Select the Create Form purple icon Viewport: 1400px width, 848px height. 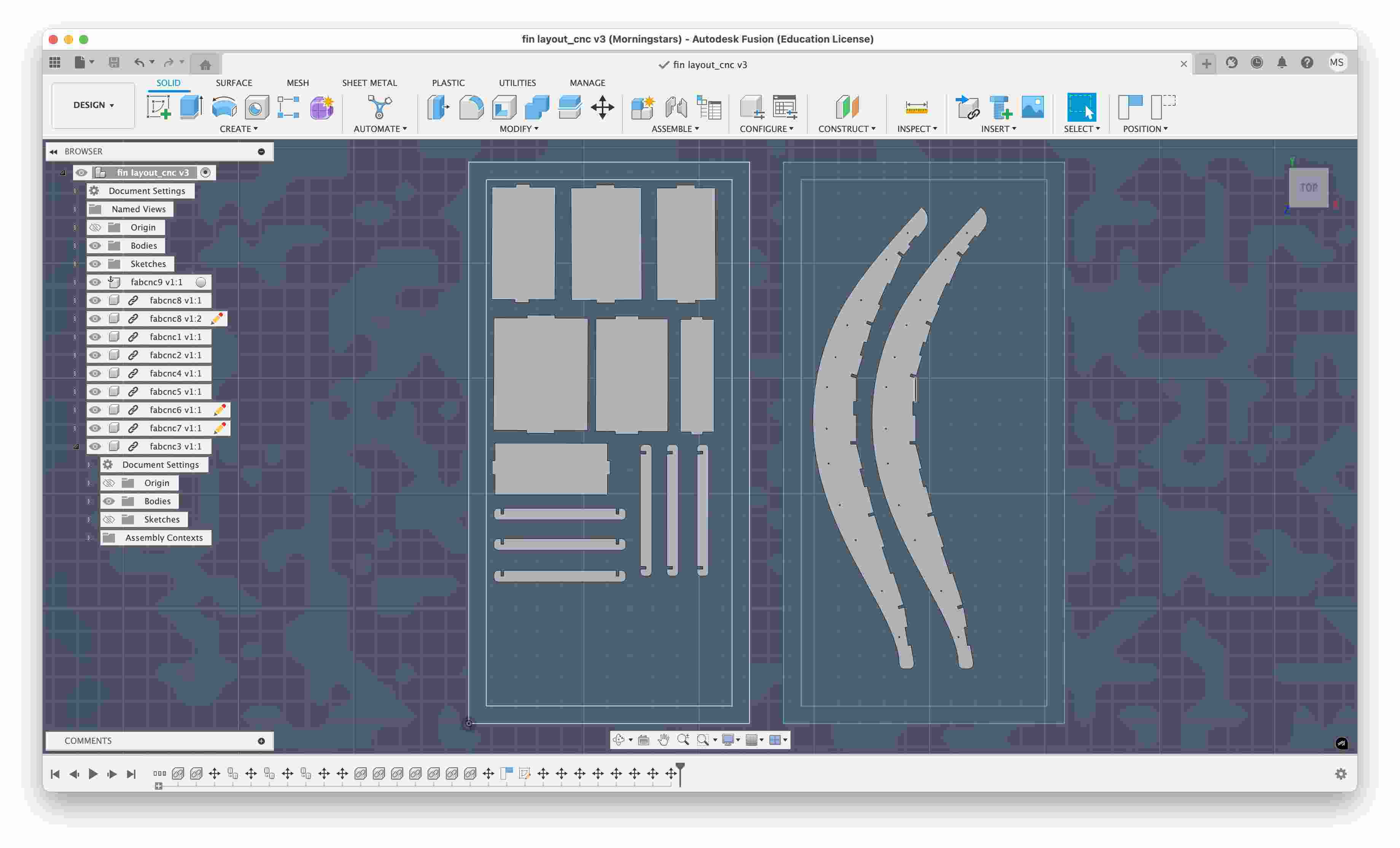pyautogui.click(x=321, y=107)
